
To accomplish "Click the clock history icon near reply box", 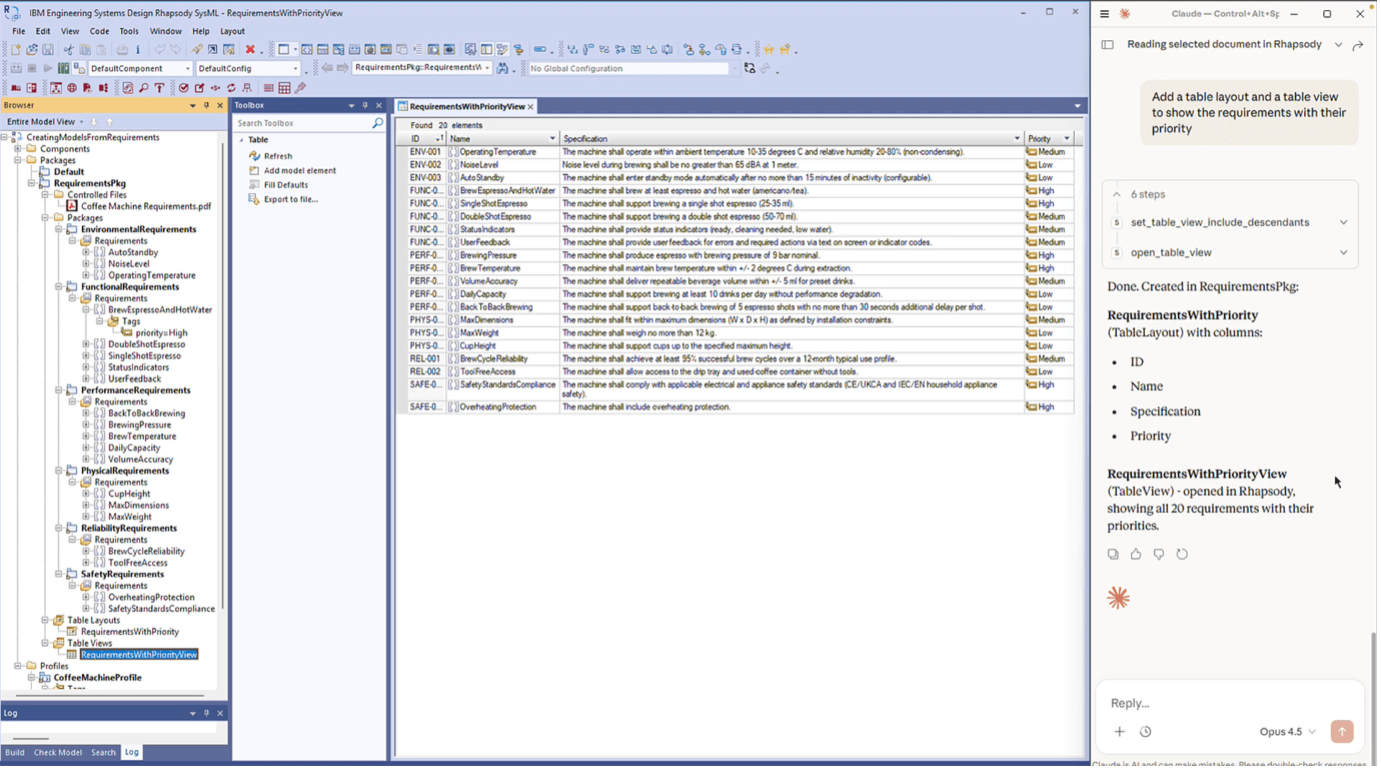I will tap(1146, 732).
